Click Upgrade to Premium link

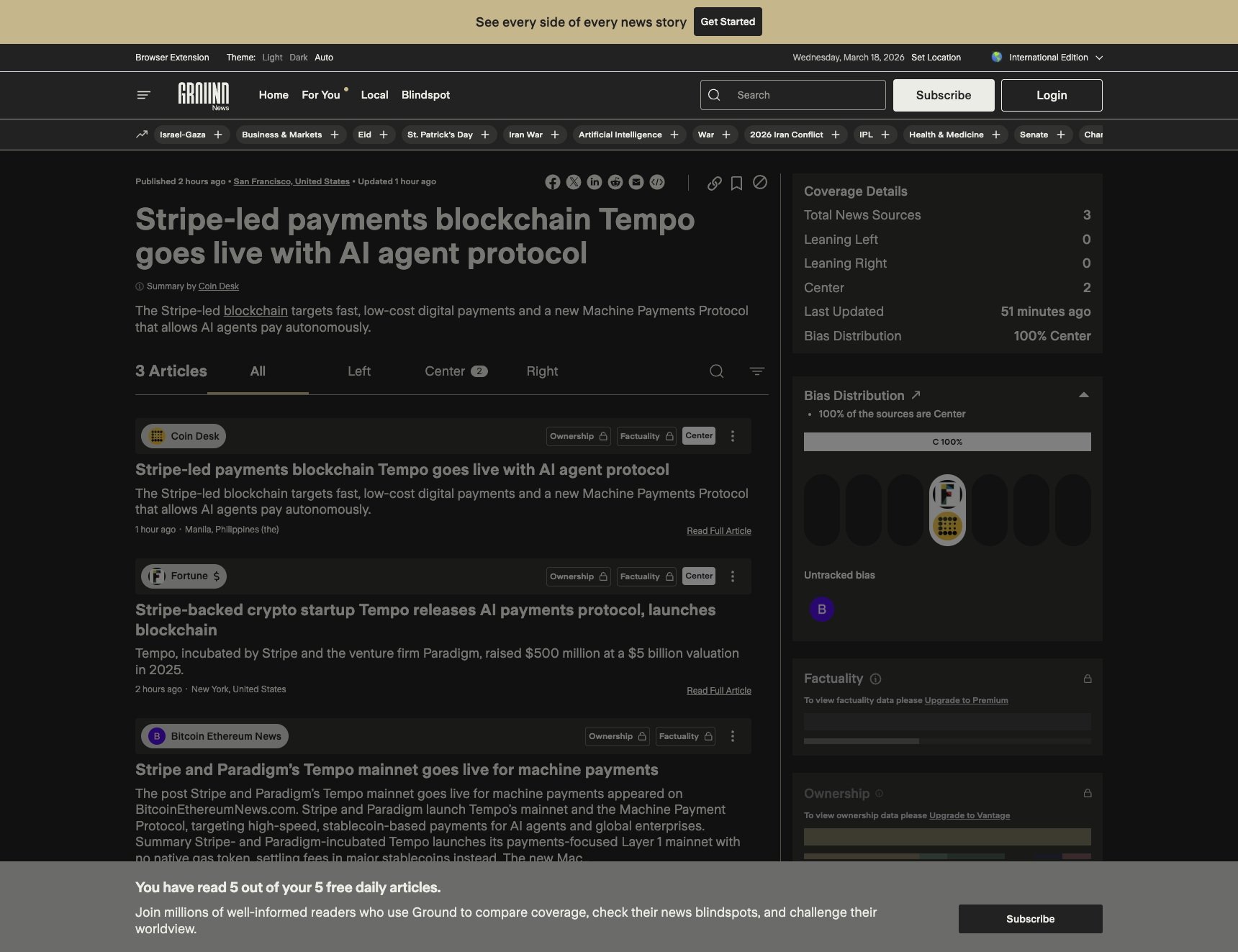pyautogui.click(x=966, y=700)
